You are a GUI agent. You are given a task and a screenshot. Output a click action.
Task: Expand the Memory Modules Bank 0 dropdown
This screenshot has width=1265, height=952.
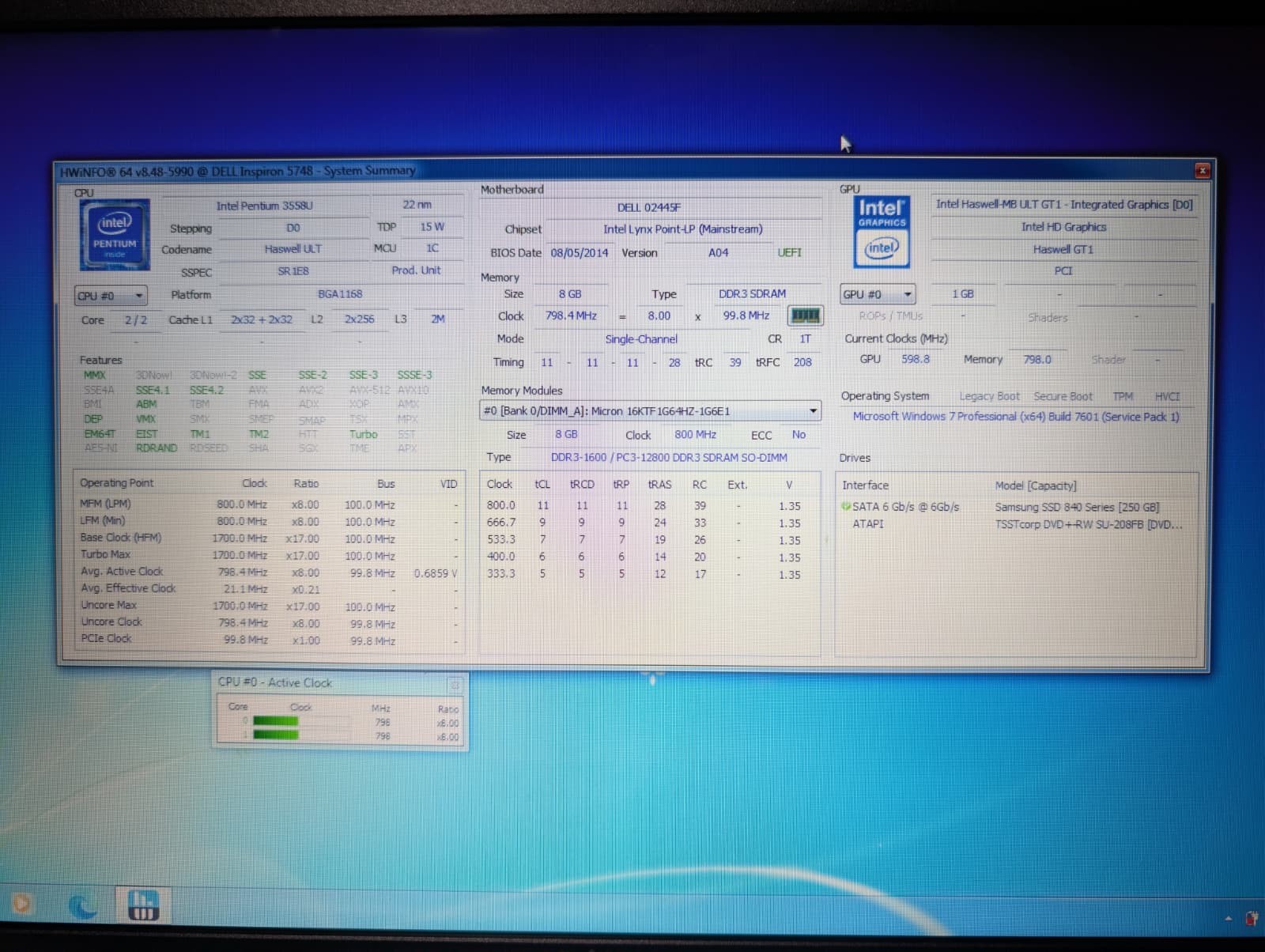(650, 411)
